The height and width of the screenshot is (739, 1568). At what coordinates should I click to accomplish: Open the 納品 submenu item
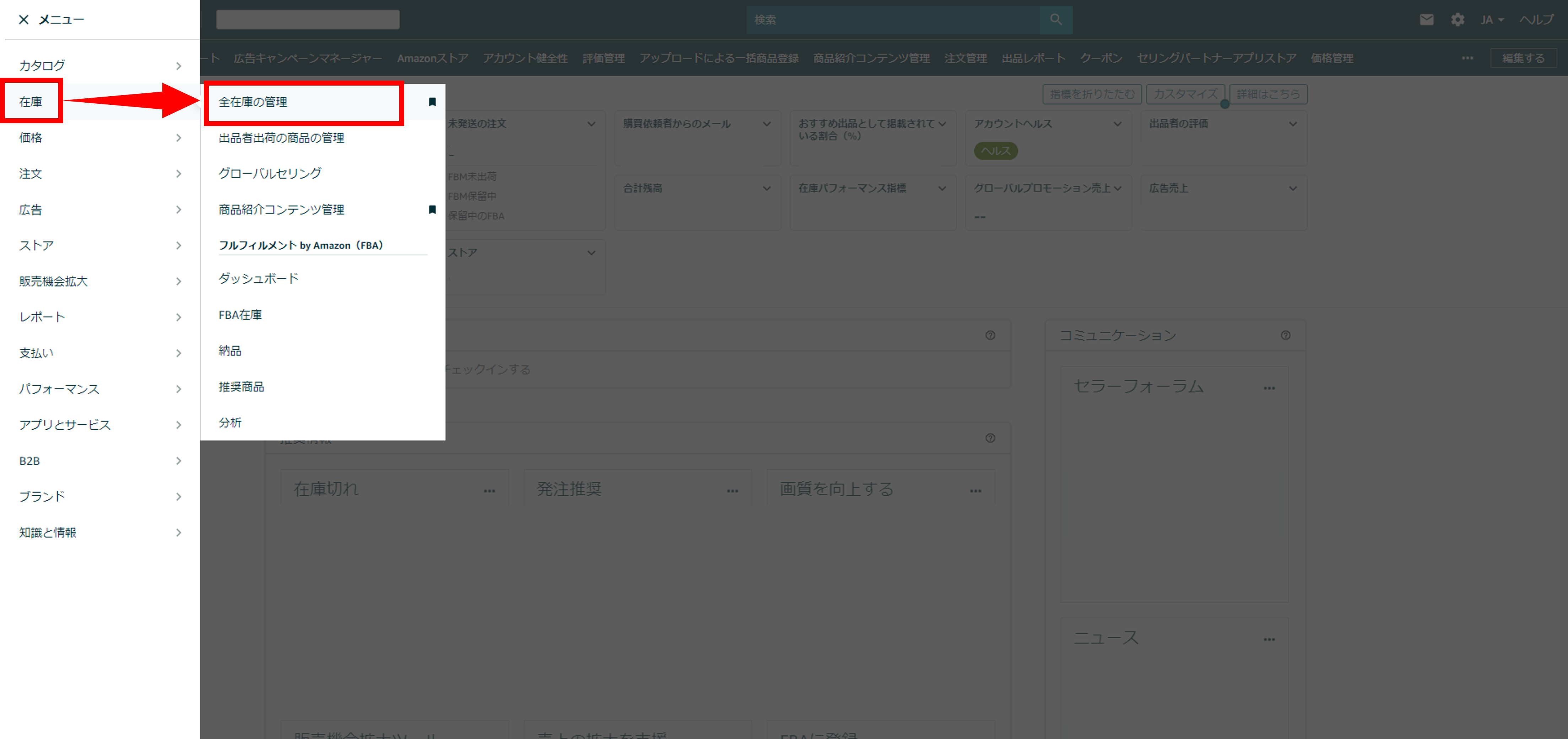click(x=230, y=351)
